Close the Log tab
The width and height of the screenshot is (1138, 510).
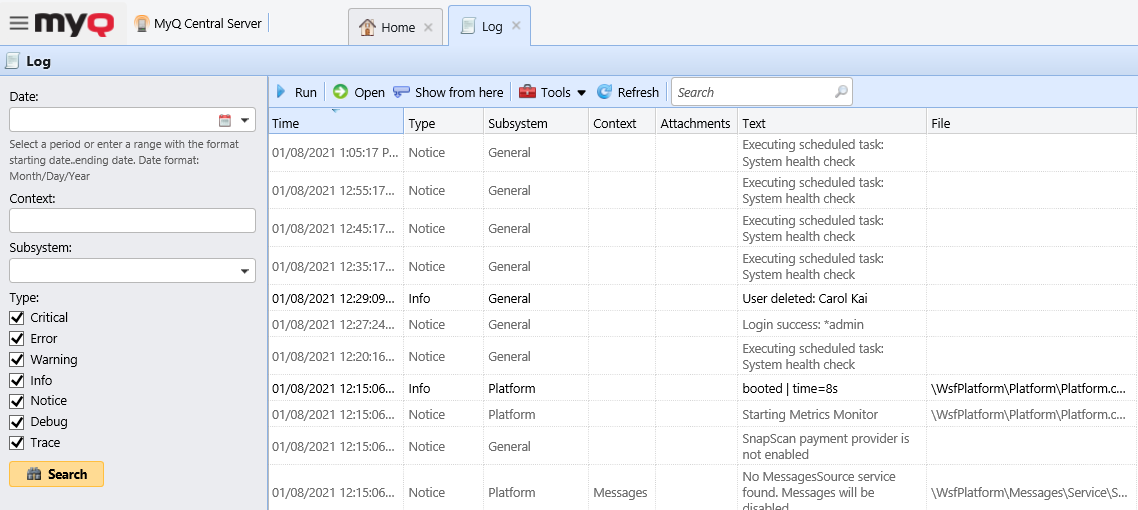coord(516,26)
